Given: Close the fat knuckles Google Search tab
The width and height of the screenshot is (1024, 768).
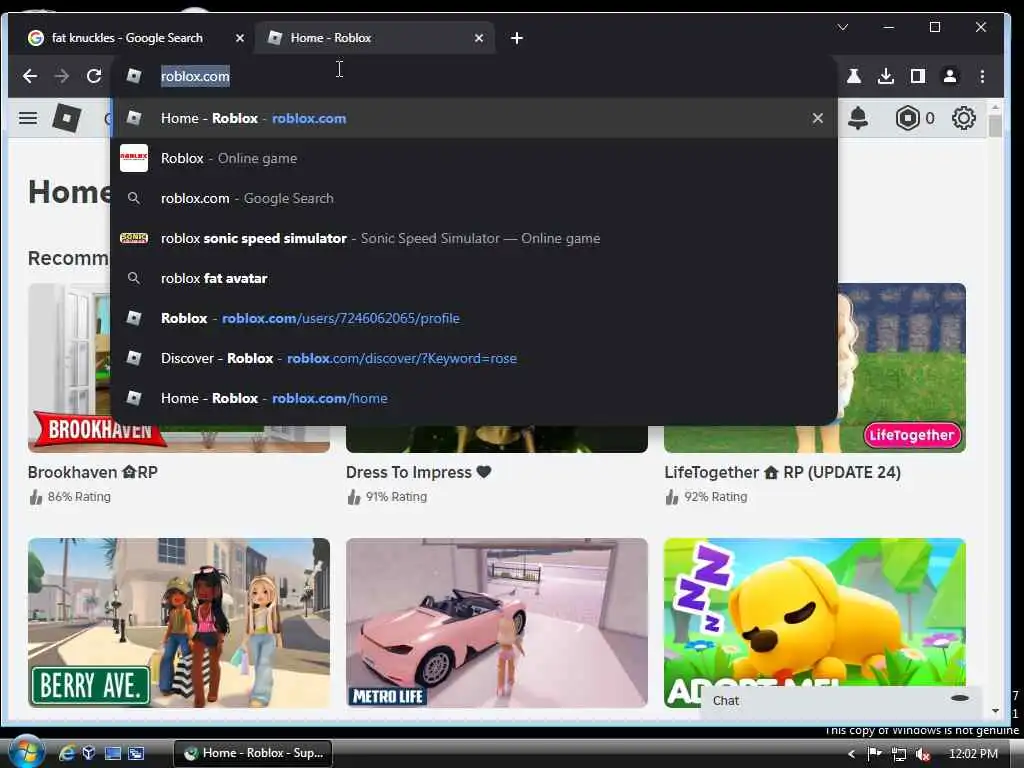Looking at the screenshot, I should (240, 38).
